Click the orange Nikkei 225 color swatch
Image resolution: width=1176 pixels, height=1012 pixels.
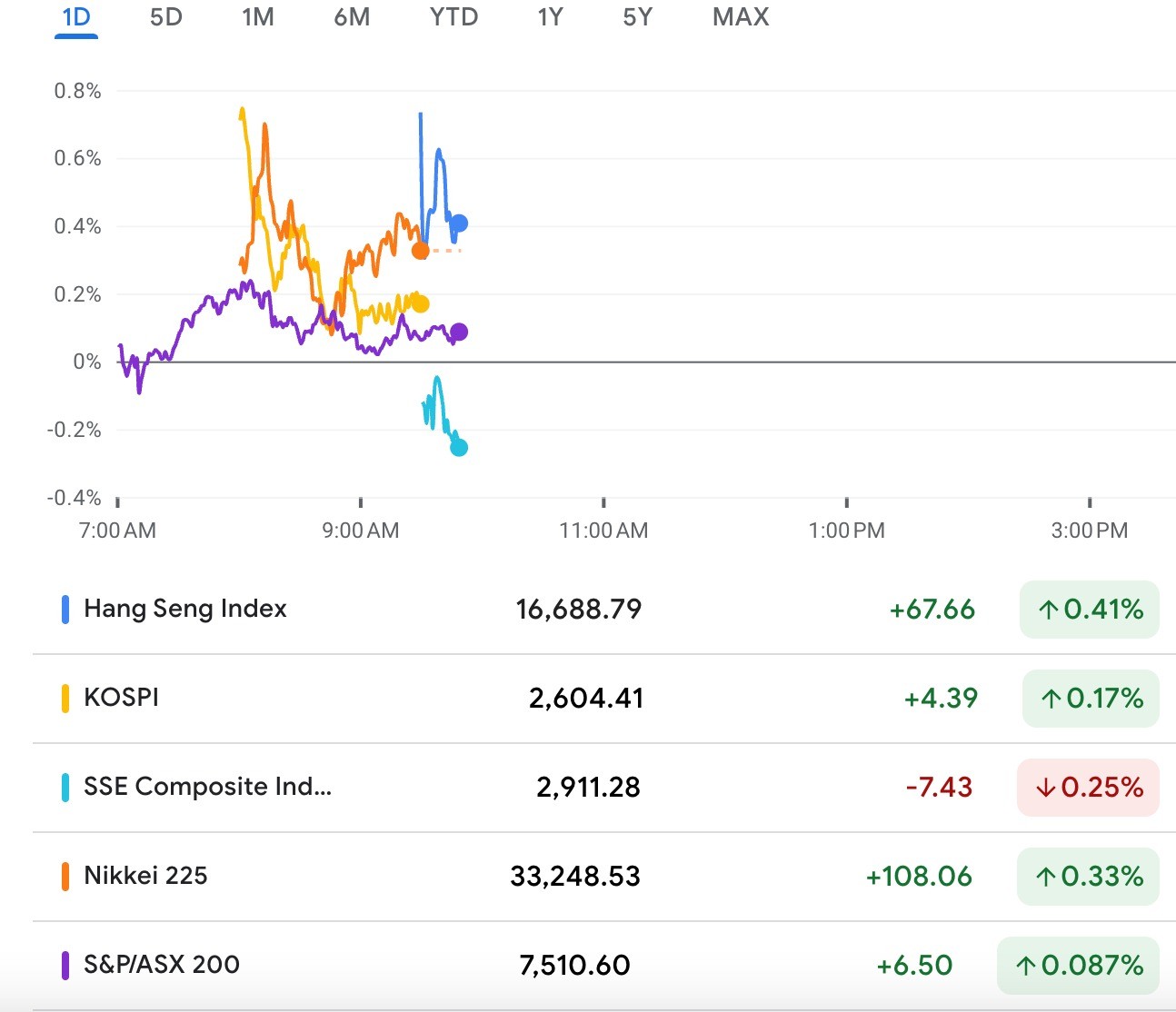tap(65, 876)
